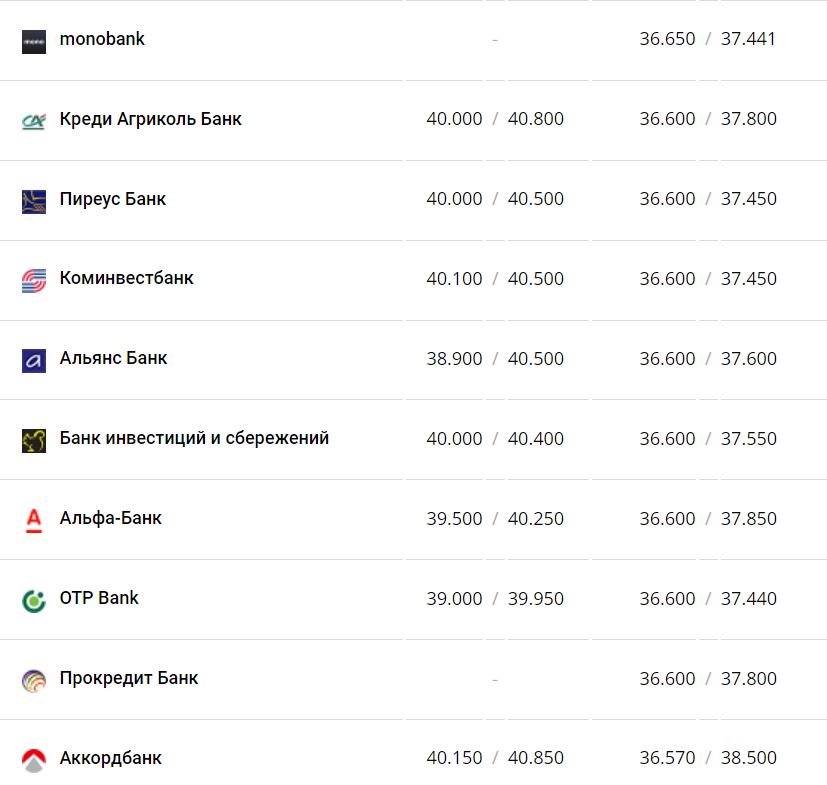Click the Прокредит Банк logo icon

(34, 680)
